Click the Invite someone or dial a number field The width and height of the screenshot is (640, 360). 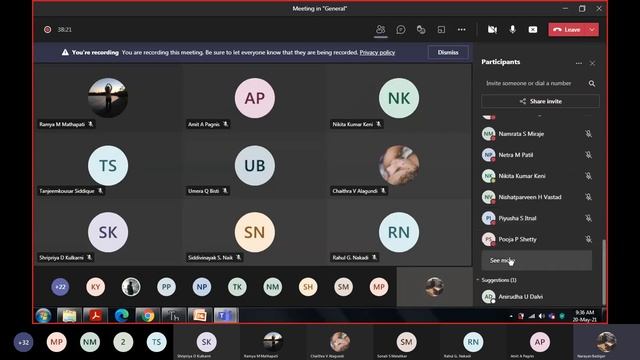(534, 83)
